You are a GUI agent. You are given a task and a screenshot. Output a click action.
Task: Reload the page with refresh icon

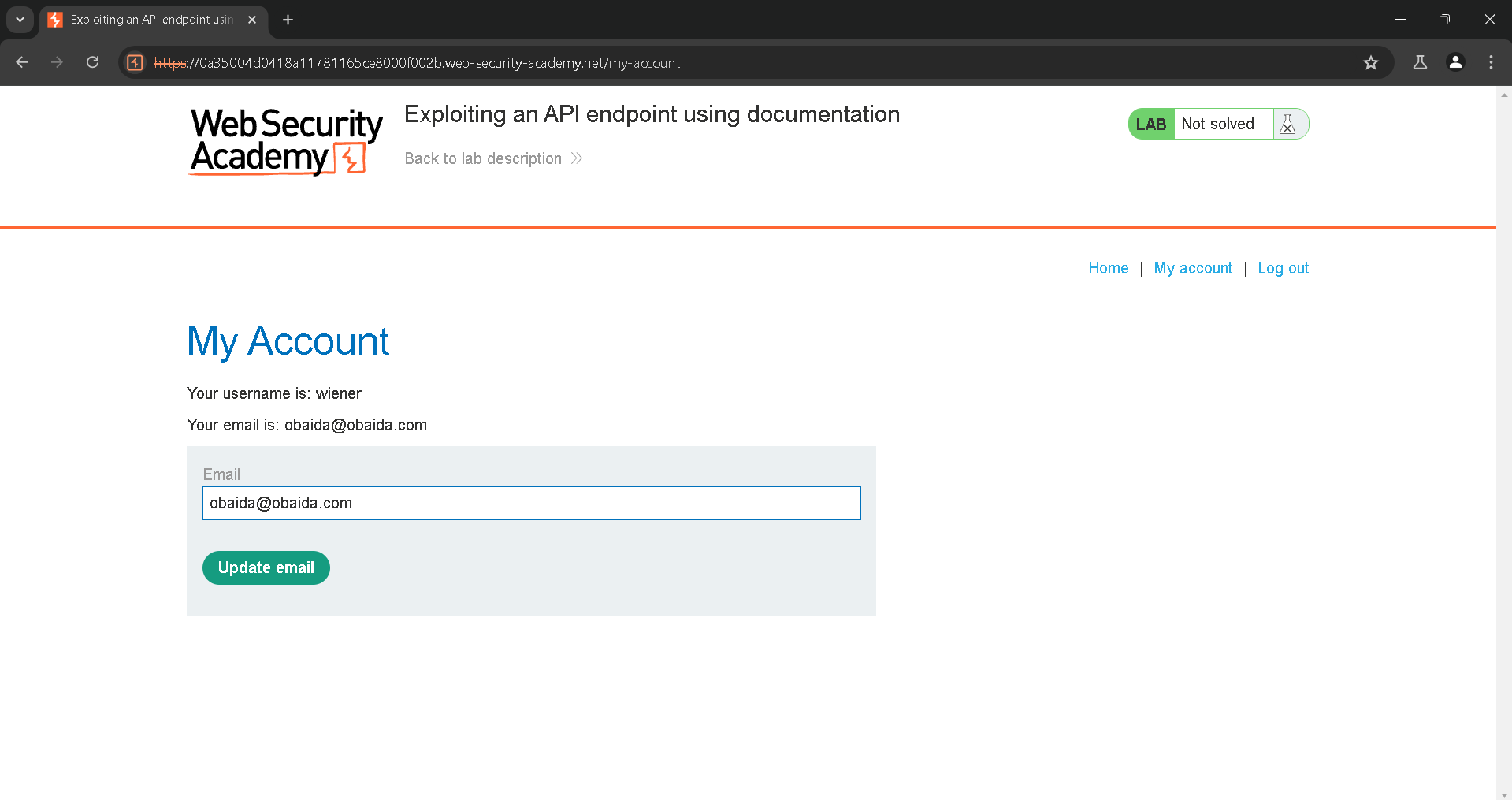[x=92, y=62]
